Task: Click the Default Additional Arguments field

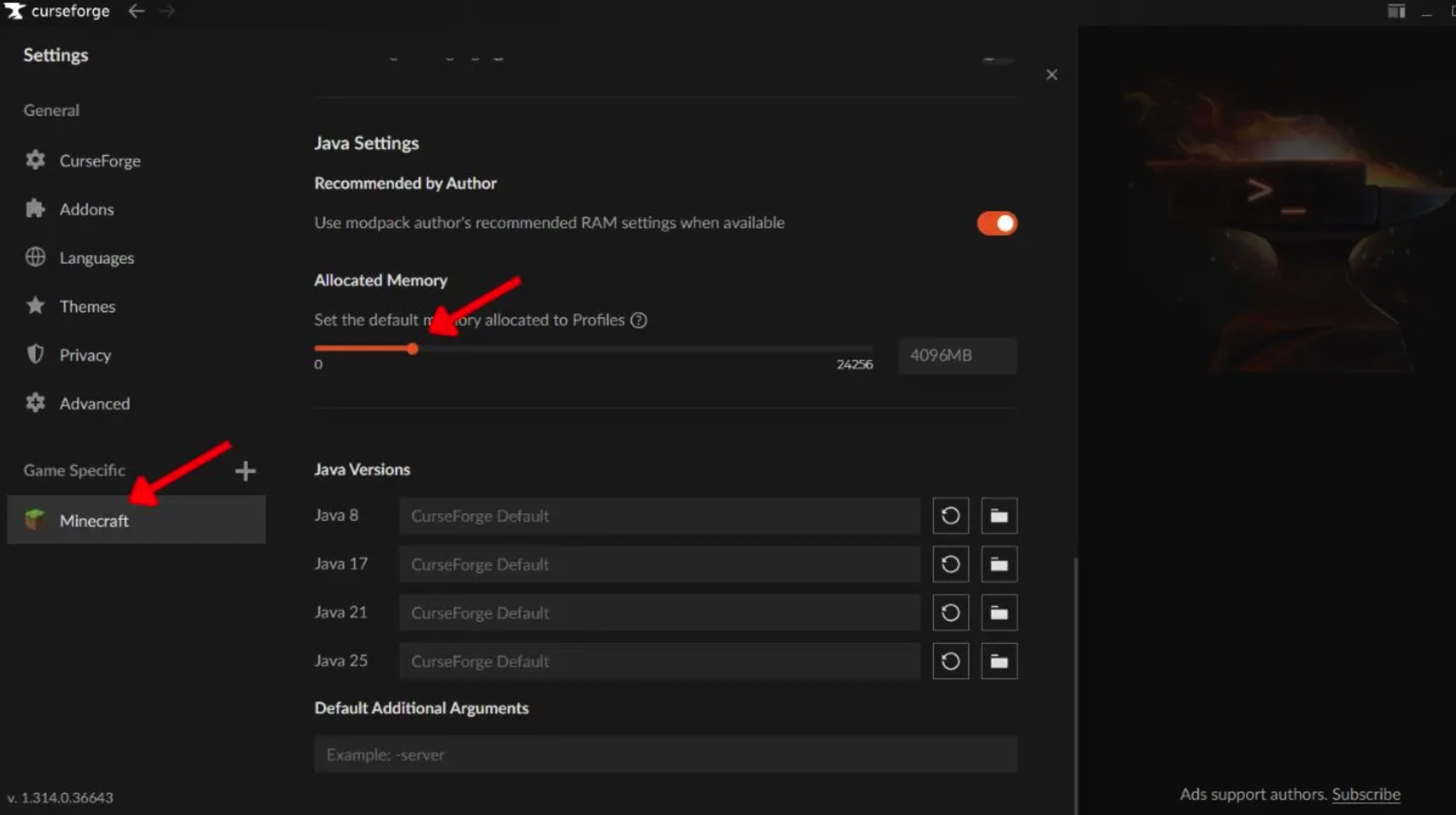Action: click(665, 755)
